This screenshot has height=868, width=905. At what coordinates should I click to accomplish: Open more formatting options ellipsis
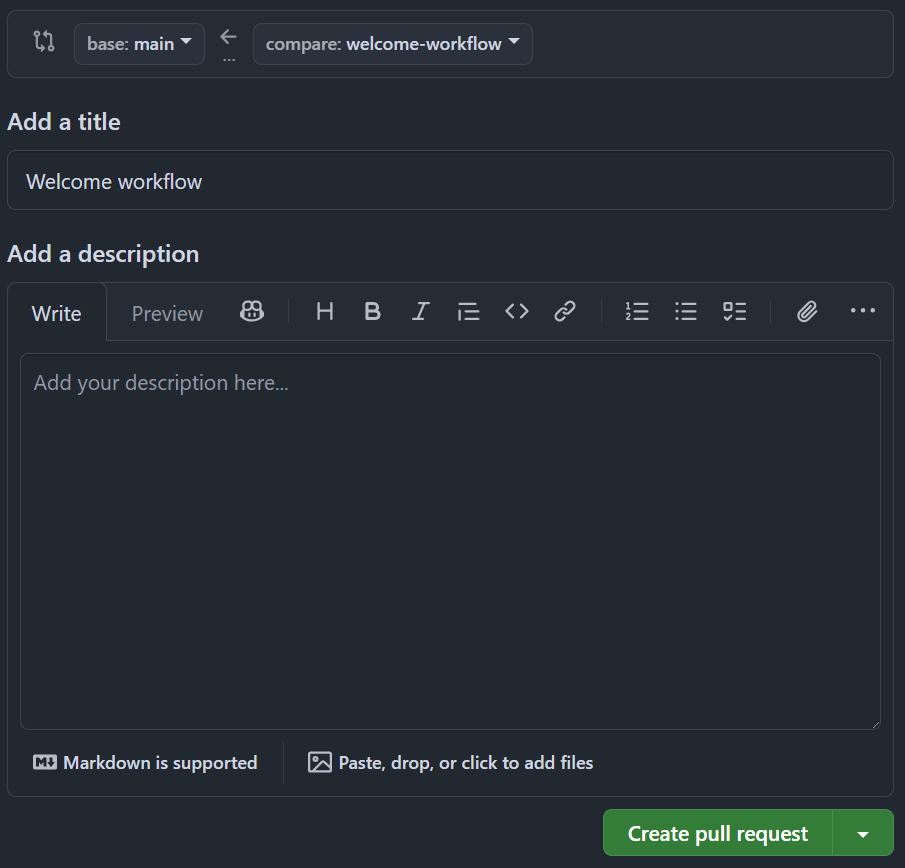tap(862, 312)
